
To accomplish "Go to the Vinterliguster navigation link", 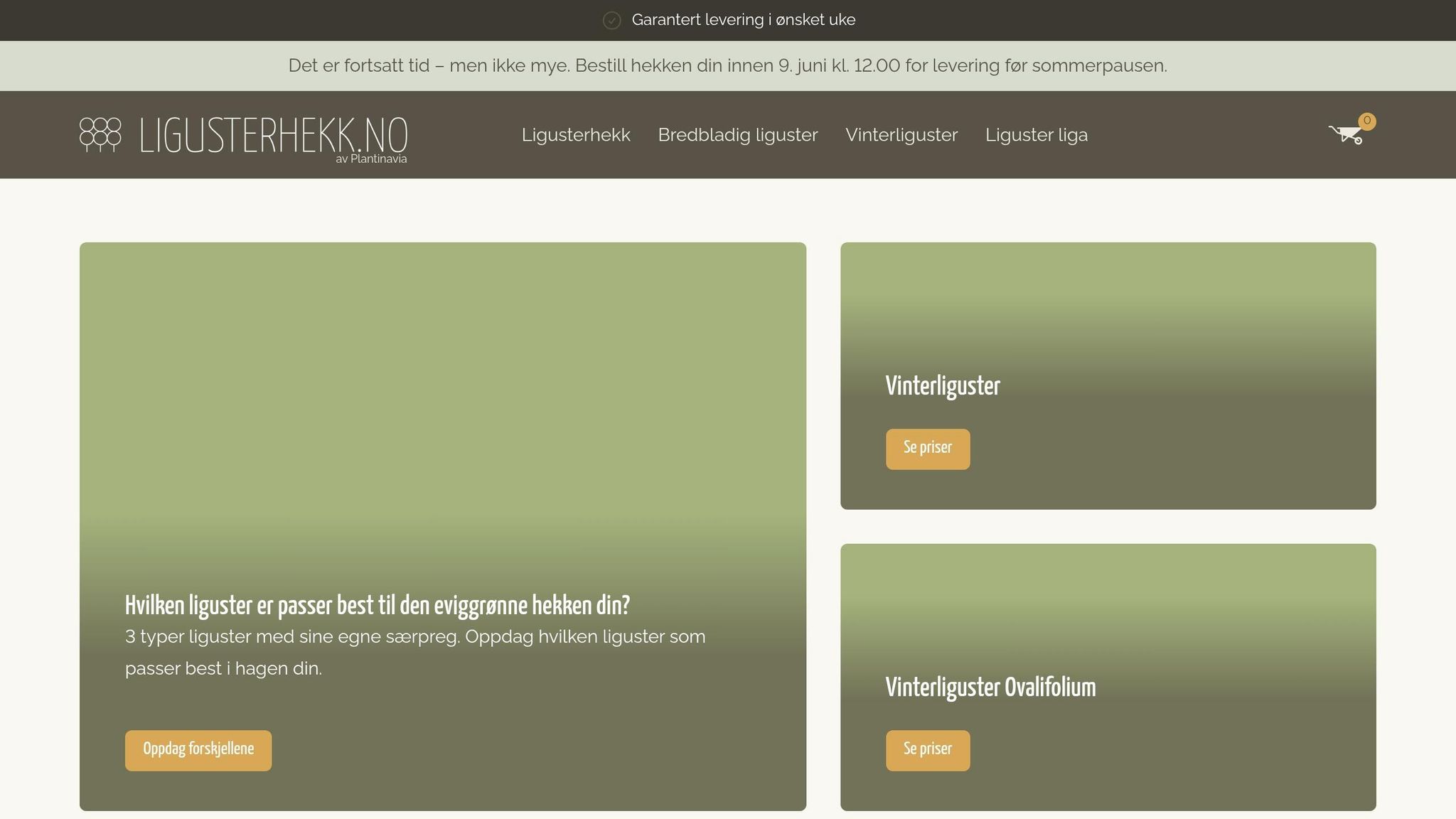I will click(x=901, y=134).
